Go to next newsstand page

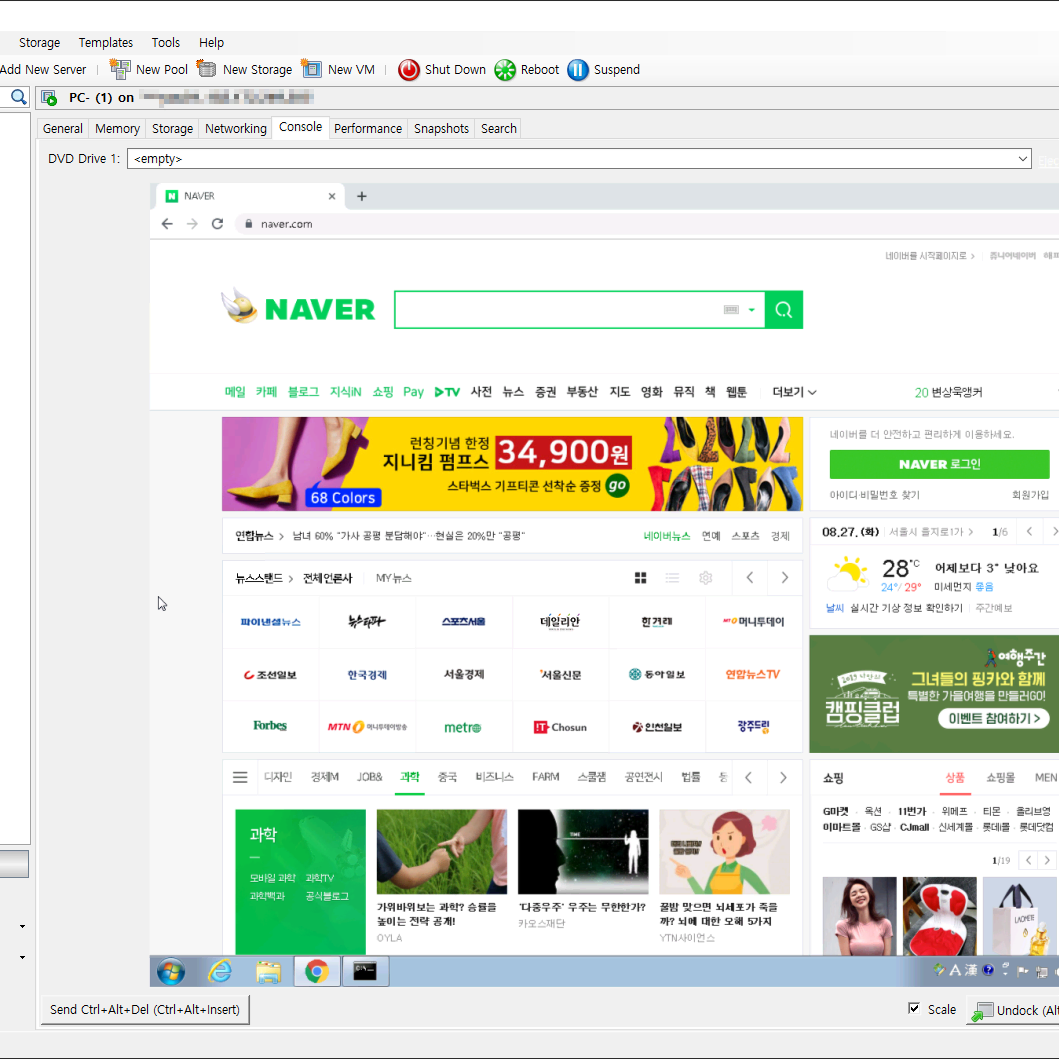(x=784, y=578)
